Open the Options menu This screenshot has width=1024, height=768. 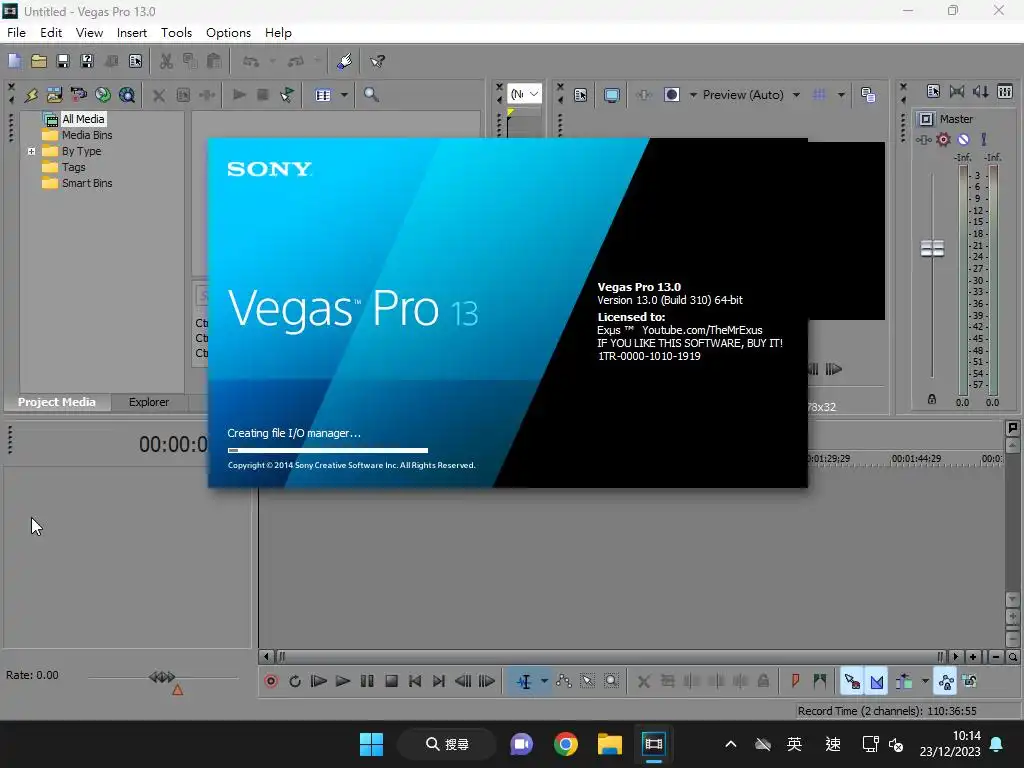pos(228,33)
